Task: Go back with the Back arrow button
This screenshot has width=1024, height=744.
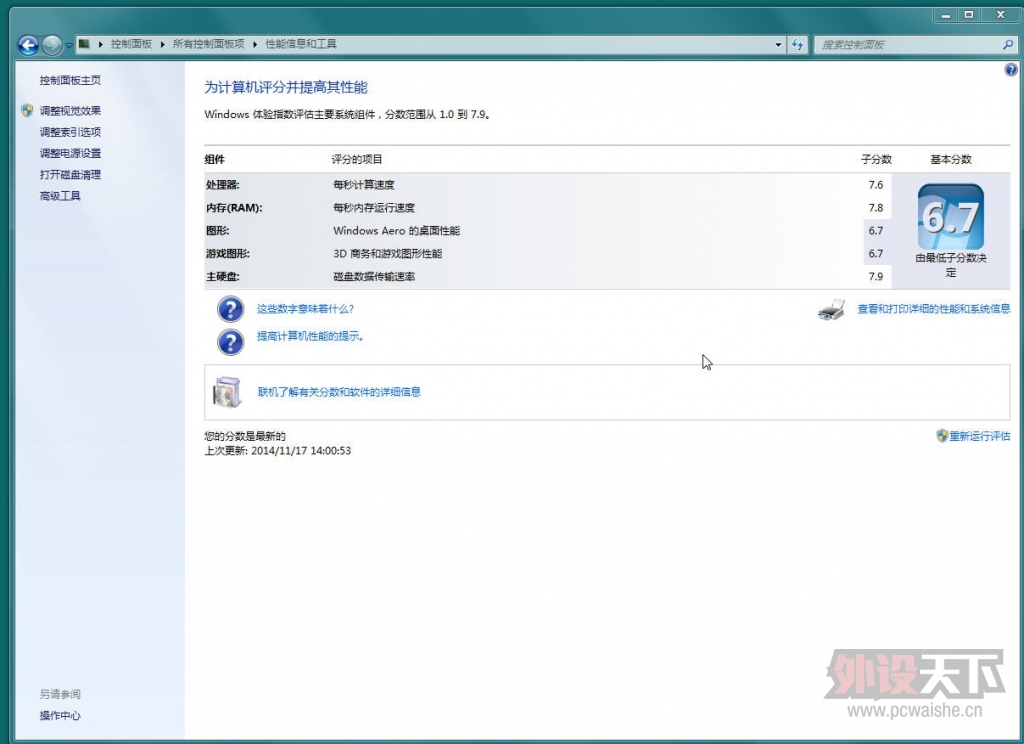Action: [28, 44]
